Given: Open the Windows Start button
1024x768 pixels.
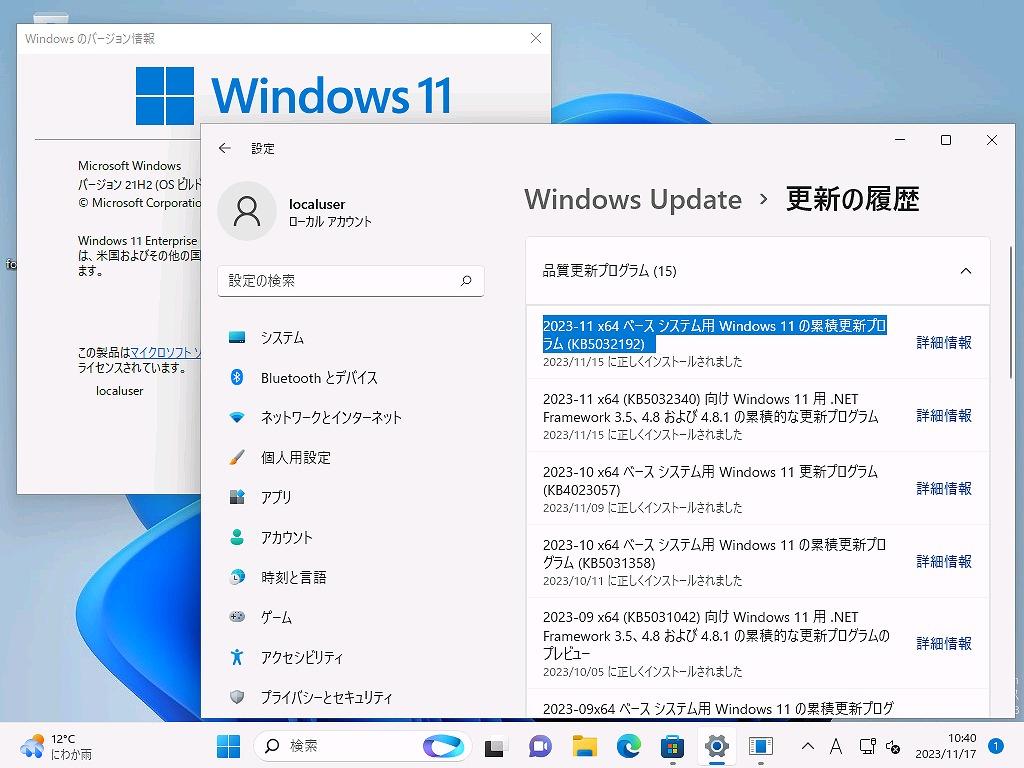Looking at the screenshot, I should click(229, 746).
